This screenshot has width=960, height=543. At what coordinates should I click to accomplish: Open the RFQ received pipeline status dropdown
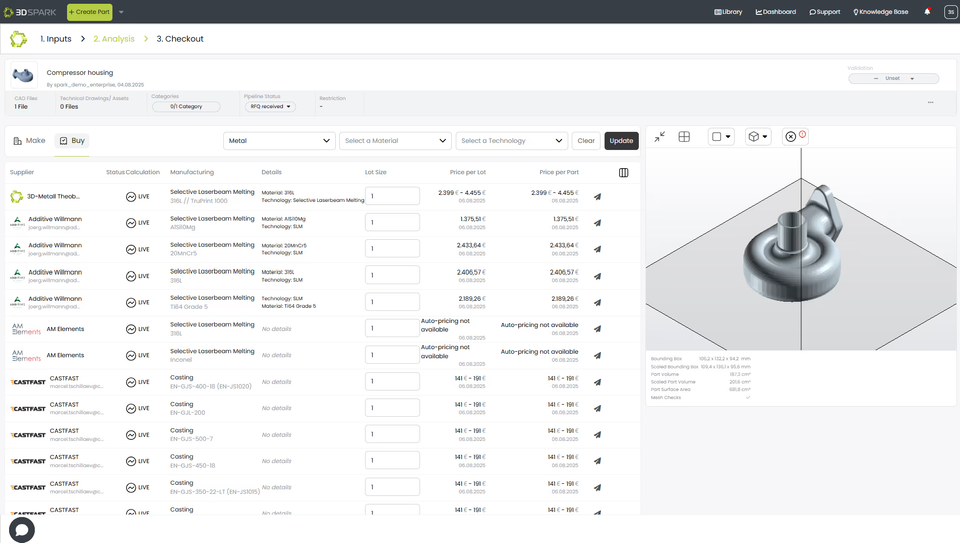[271, 107]
